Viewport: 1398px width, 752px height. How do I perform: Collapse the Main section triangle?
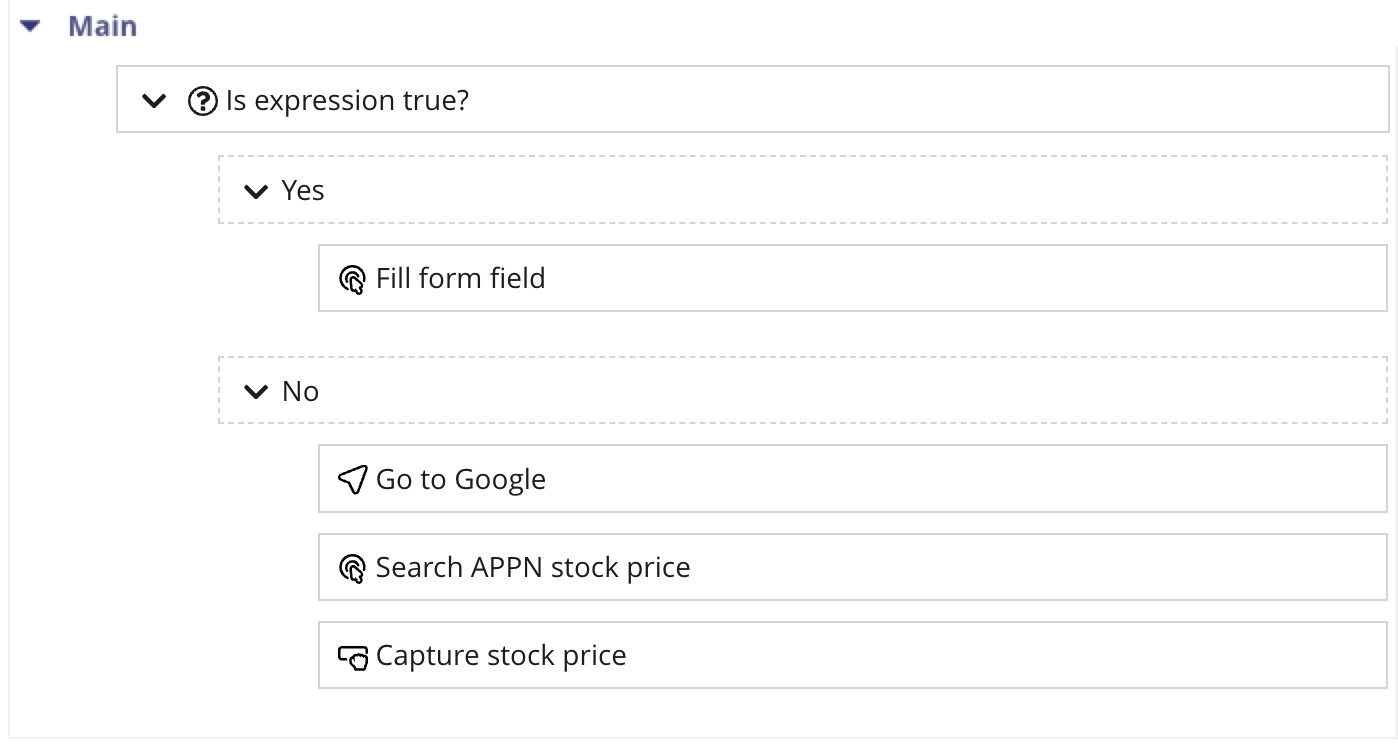(x=29, y=27)
